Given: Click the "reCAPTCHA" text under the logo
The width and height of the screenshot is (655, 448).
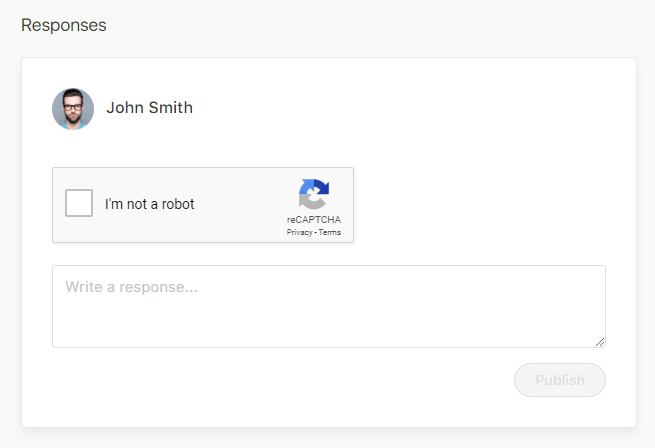Looking at the screenshot, I should 313,220.
